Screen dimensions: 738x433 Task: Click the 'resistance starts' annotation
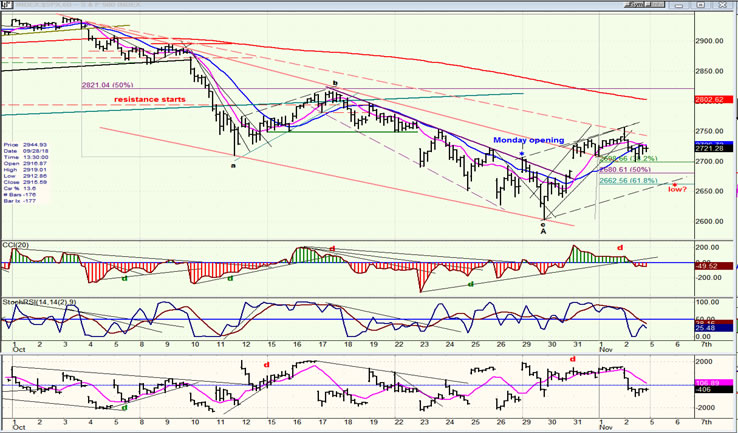(x=150, y=99)
